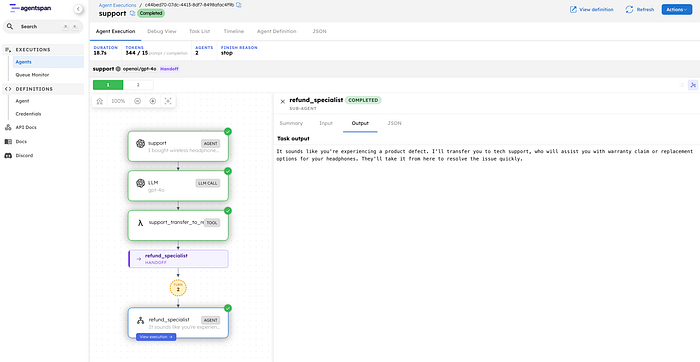Reset graph view with home icon
Screen dimensions: 700x362
tap(100, 101)
